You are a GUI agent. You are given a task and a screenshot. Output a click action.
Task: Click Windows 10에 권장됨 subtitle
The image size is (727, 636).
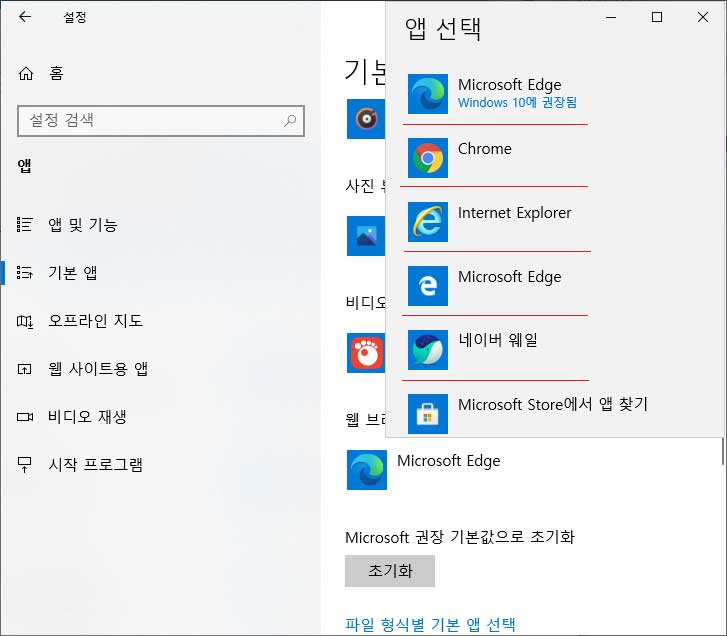pos(517,102)
